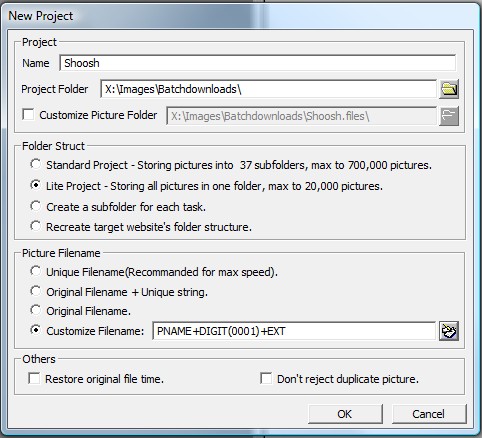Click the project Name text field

pos(257,63)
